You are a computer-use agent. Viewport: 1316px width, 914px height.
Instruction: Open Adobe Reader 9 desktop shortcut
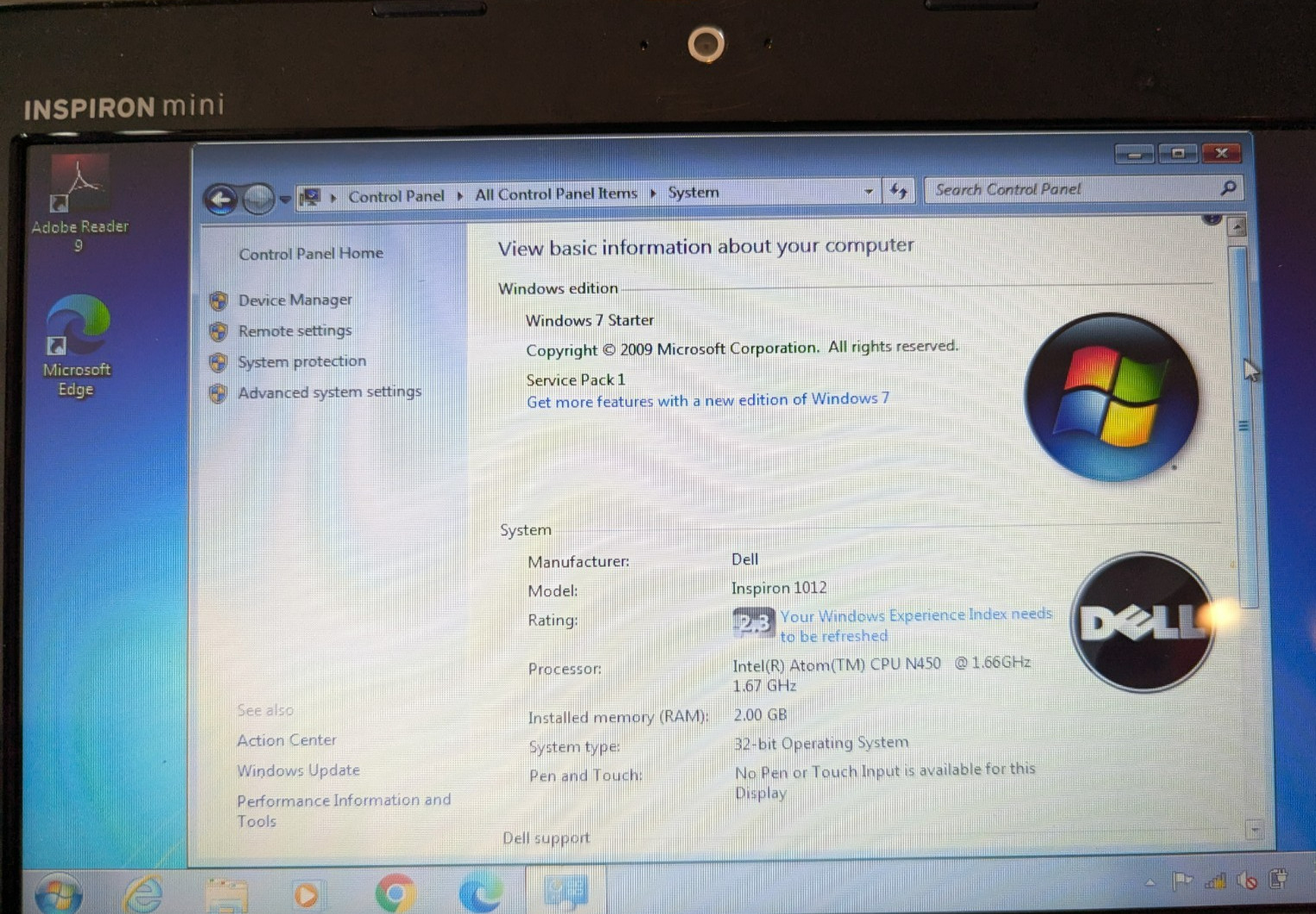coord(79,205)
